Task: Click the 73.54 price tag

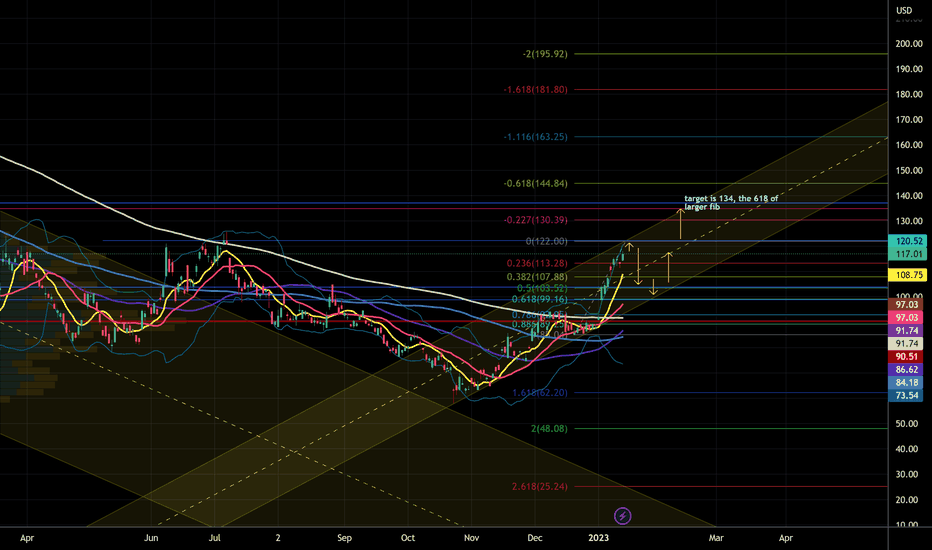Action: click(x=906, y=395)
